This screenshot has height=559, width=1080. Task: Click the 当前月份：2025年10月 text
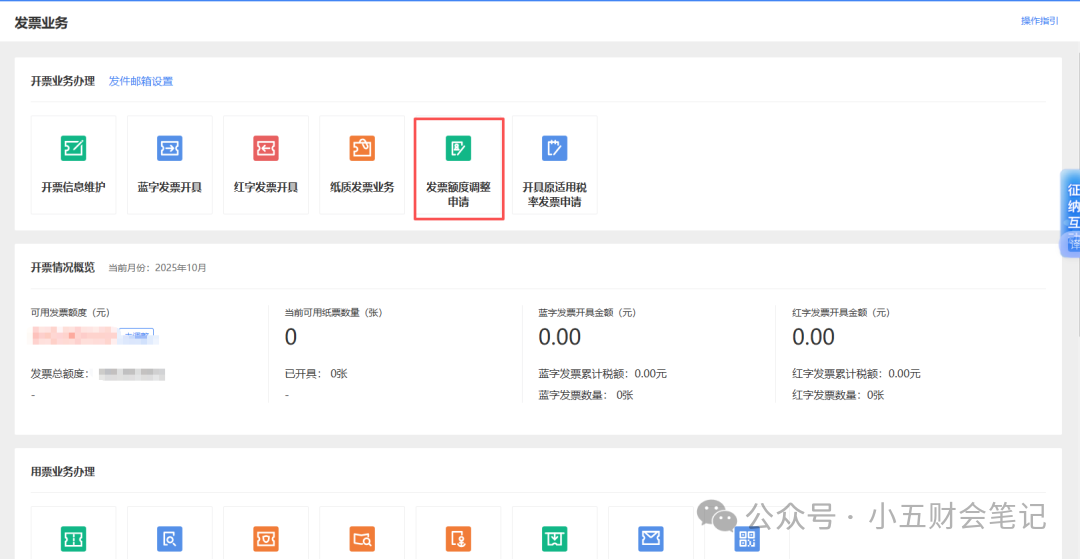(158, 267)
